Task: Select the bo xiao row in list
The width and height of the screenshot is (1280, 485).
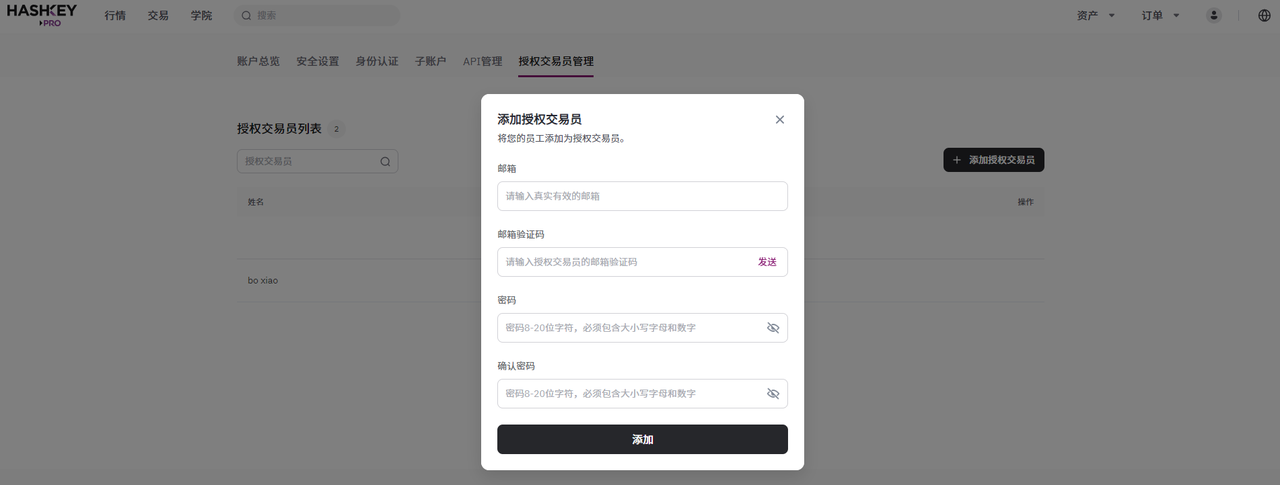Action: pos(640,281)
